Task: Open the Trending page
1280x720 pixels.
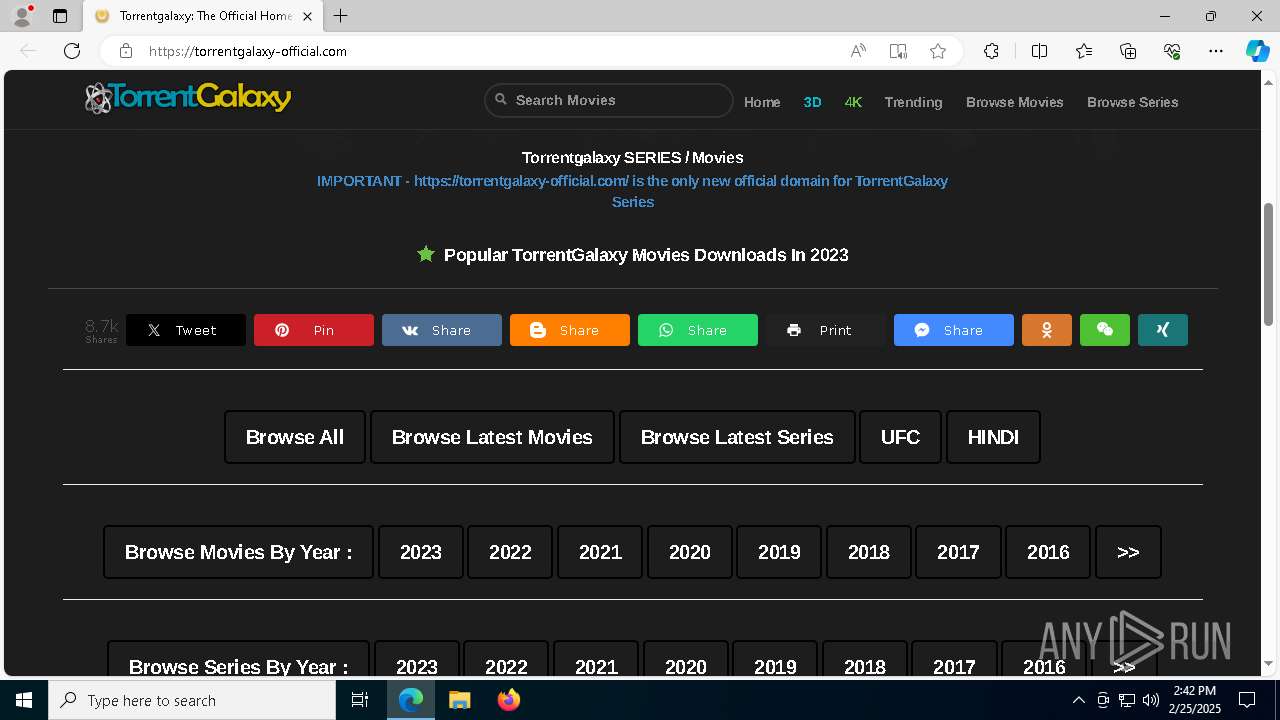Action: (913, 102)
